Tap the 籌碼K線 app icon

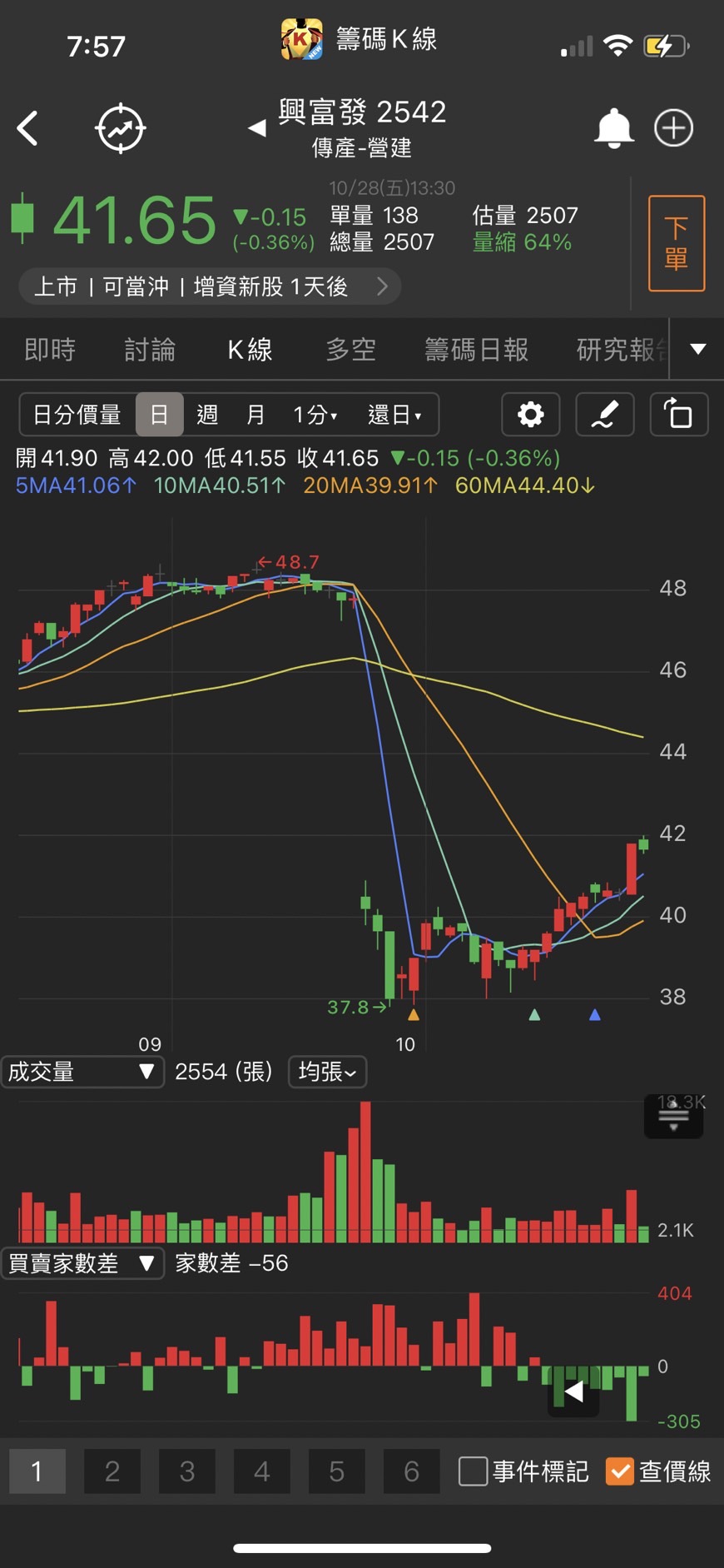coord(301,39)
